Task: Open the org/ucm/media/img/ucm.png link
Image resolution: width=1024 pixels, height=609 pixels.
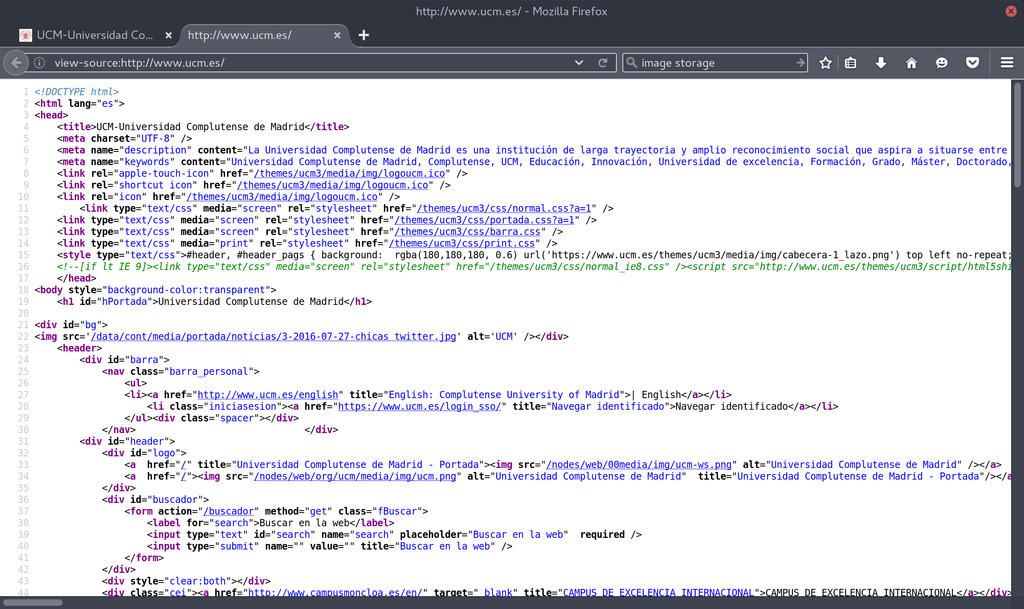Action: pyautogui.click(x=355, y=476)
